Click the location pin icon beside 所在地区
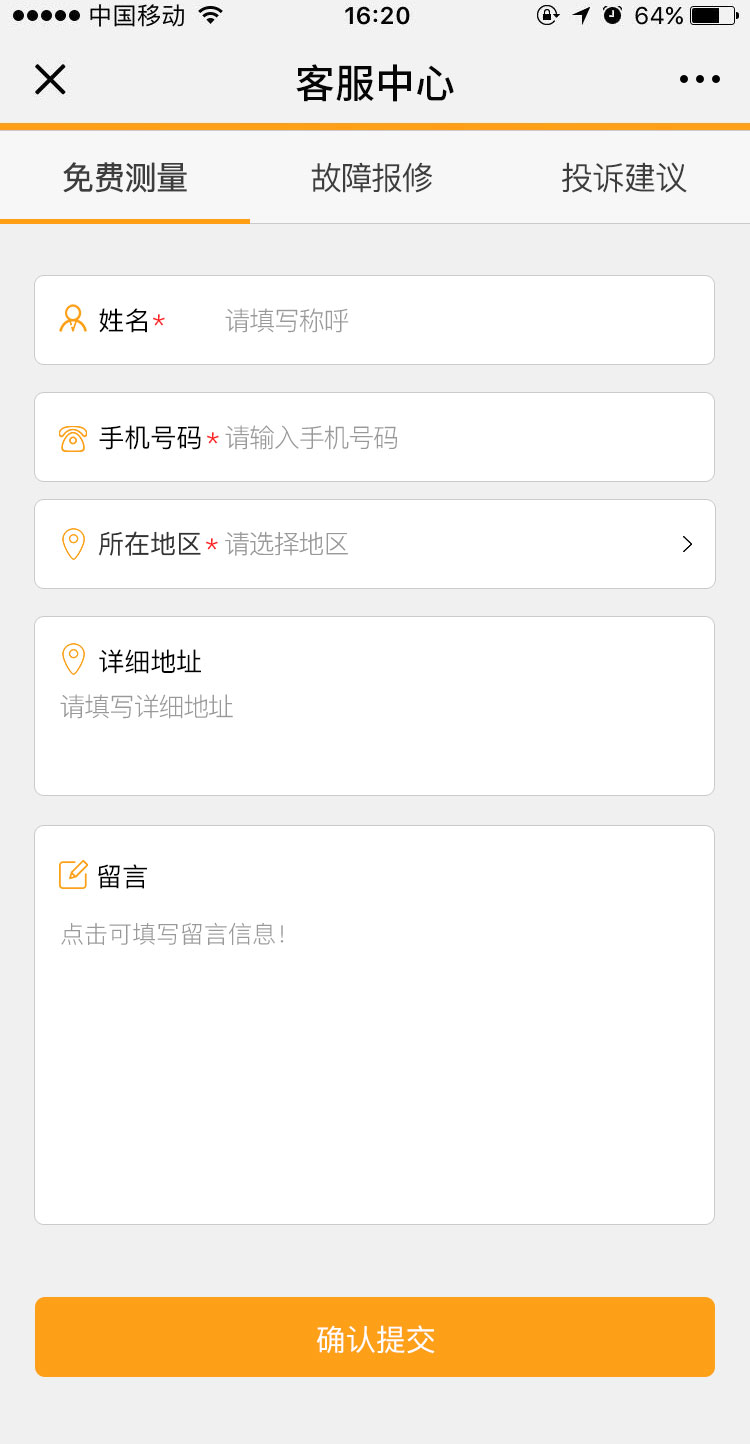Image resolution: width=750 pixels, height=1444 pixels. pos(73,544)
